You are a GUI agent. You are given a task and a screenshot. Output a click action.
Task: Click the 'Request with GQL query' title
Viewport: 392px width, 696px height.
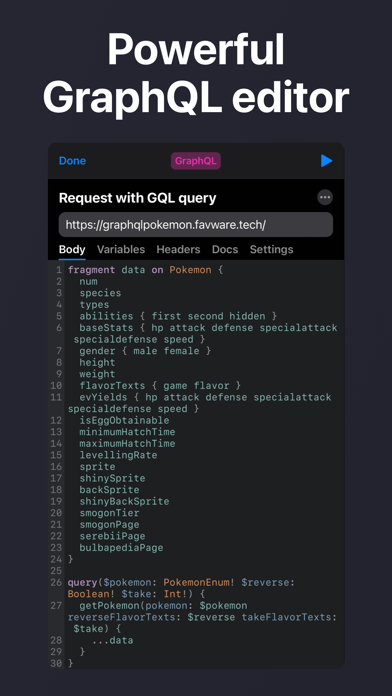coord(138,198)
